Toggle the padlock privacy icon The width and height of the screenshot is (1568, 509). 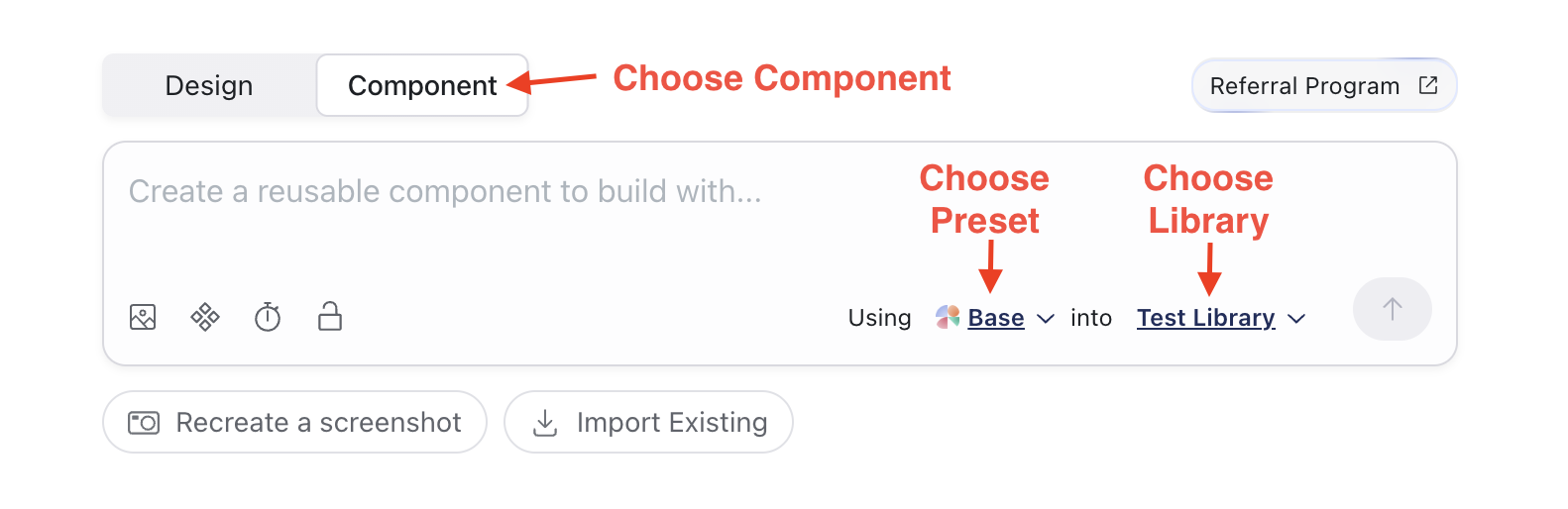pyautogui.click(x=330, y=316)
